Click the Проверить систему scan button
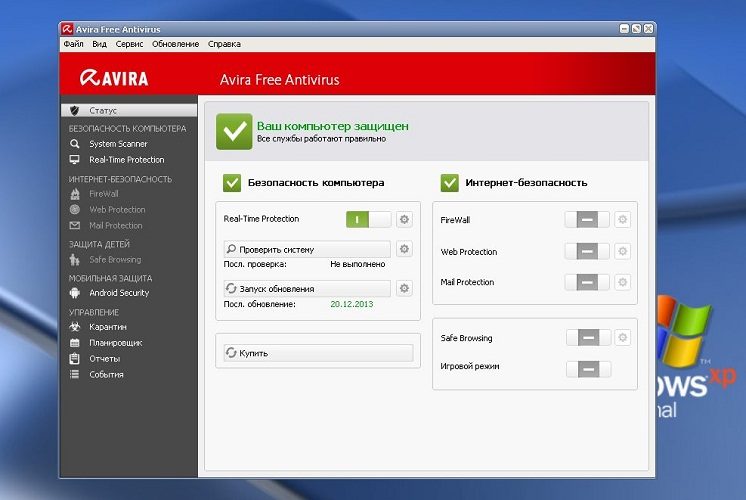The height and width of the screenshot is (500, 746). [x=307, y=249]
